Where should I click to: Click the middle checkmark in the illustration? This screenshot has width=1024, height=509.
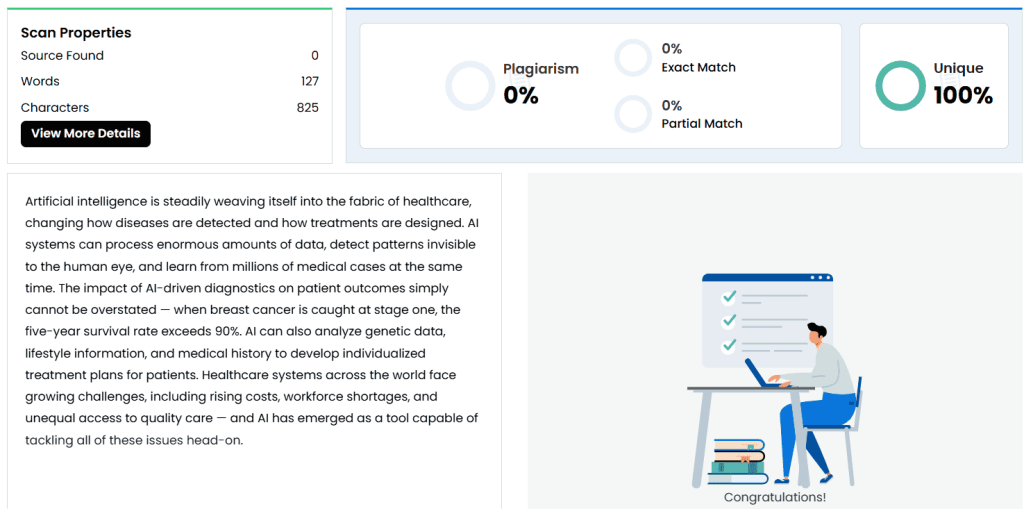(x=730, y=321)
